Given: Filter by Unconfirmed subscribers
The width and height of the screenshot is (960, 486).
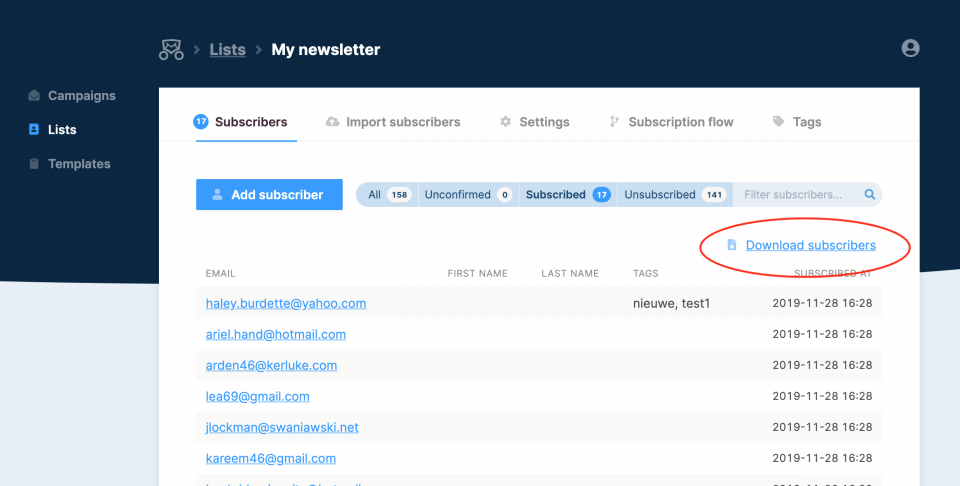Looking at the screenshot, I should tap(468, 195).
